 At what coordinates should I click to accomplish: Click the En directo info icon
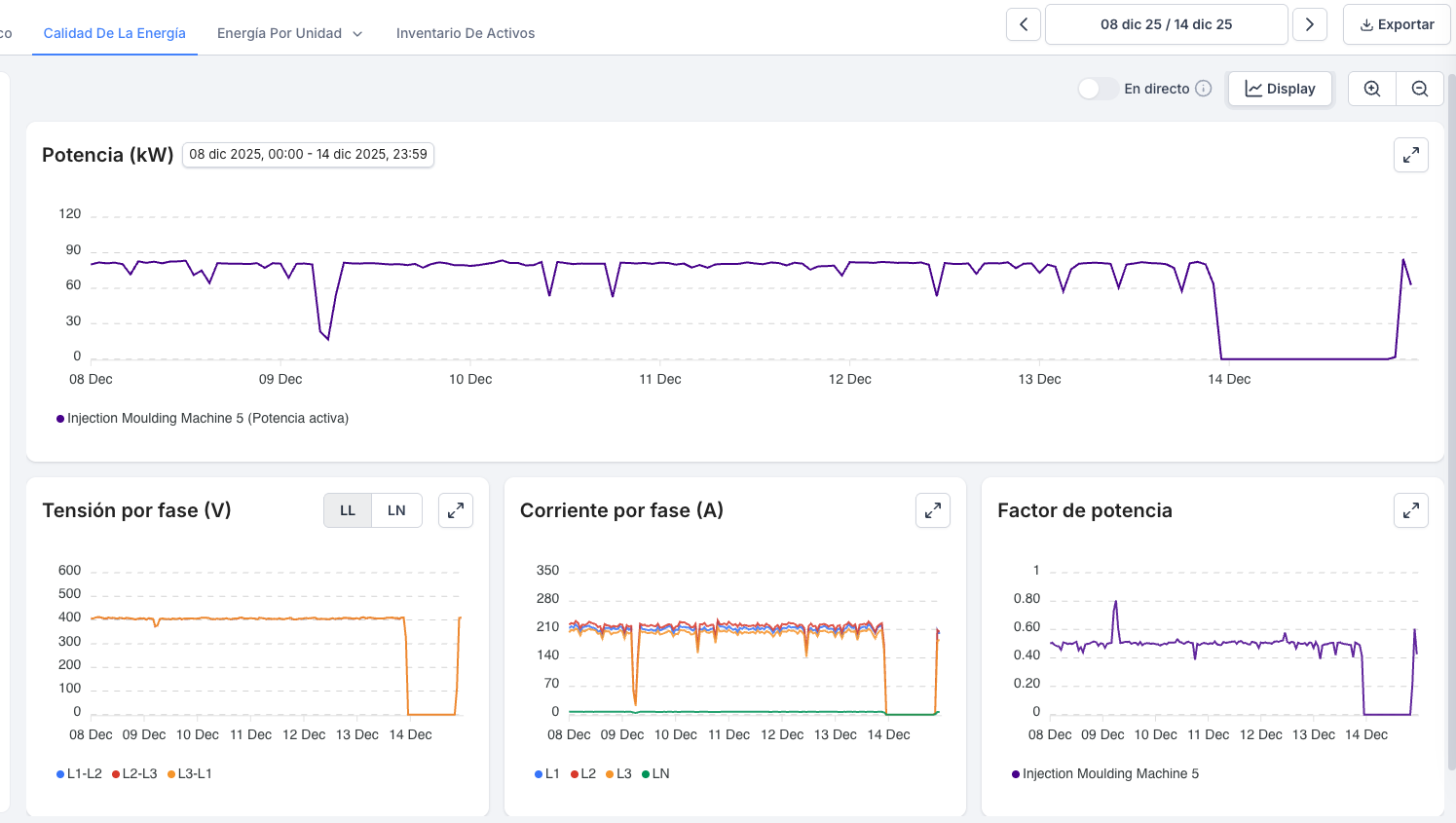pos(1204,89)
